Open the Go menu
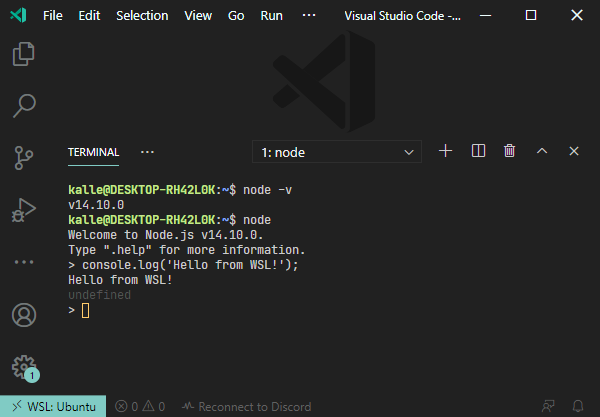This screenshot has width=600, height=417. point(236,16)
